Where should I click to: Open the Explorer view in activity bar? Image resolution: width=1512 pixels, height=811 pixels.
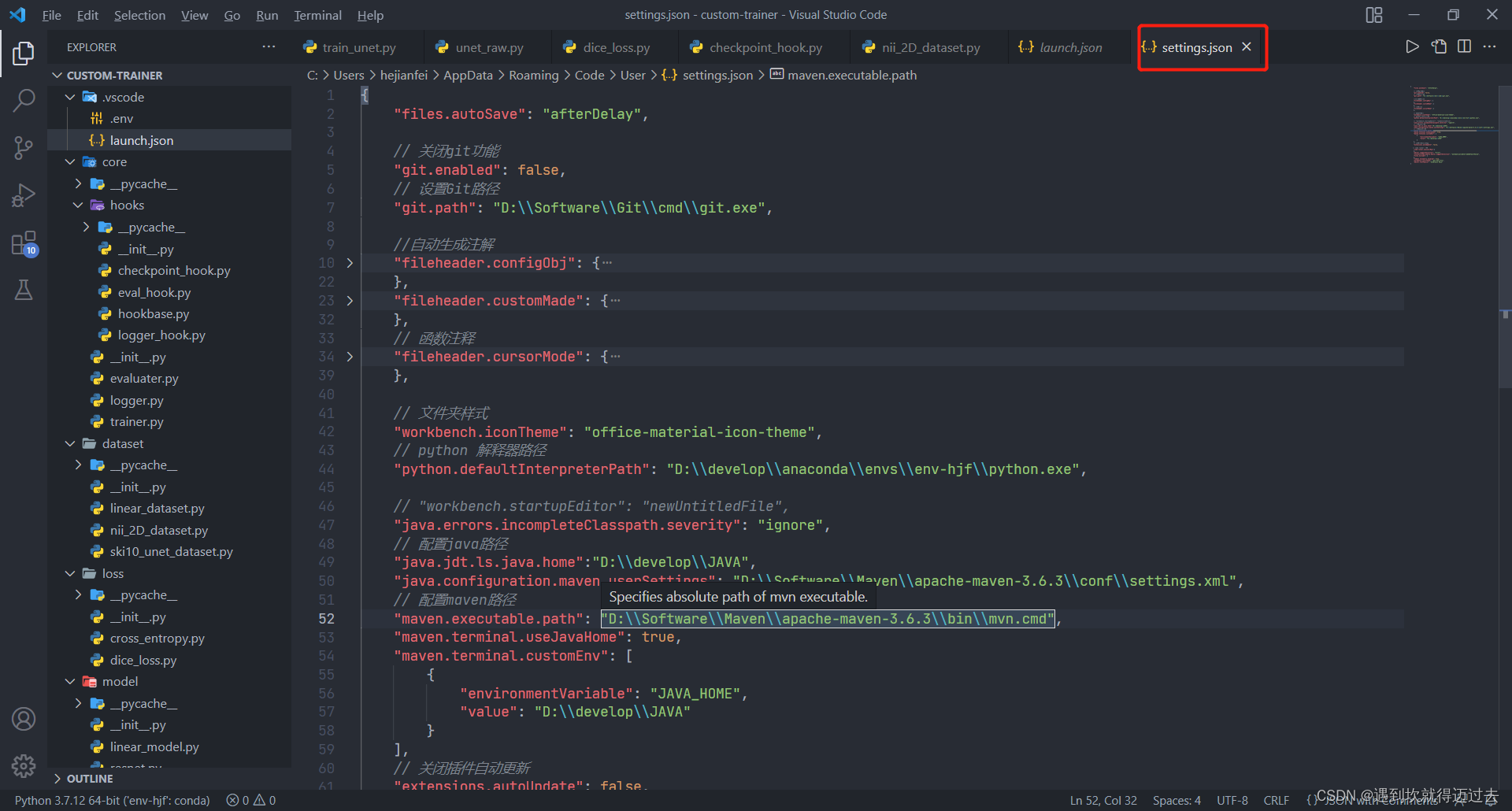point(24,54)
